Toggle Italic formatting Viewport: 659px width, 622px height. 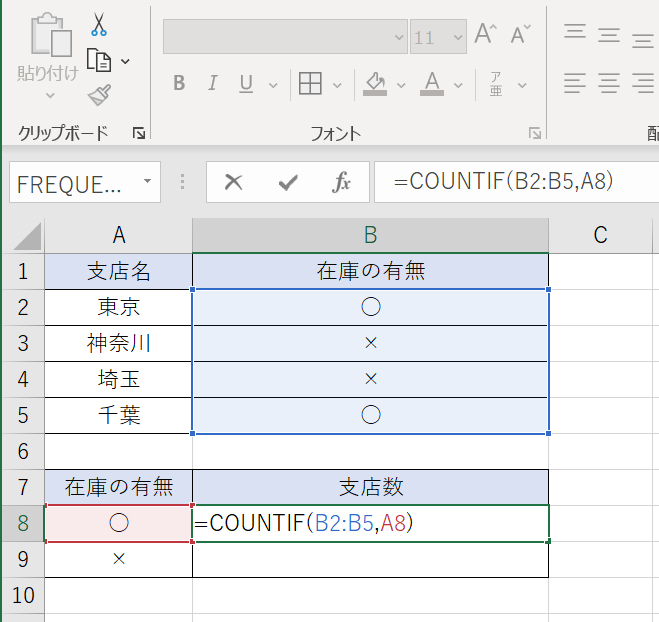pos(212,83)
